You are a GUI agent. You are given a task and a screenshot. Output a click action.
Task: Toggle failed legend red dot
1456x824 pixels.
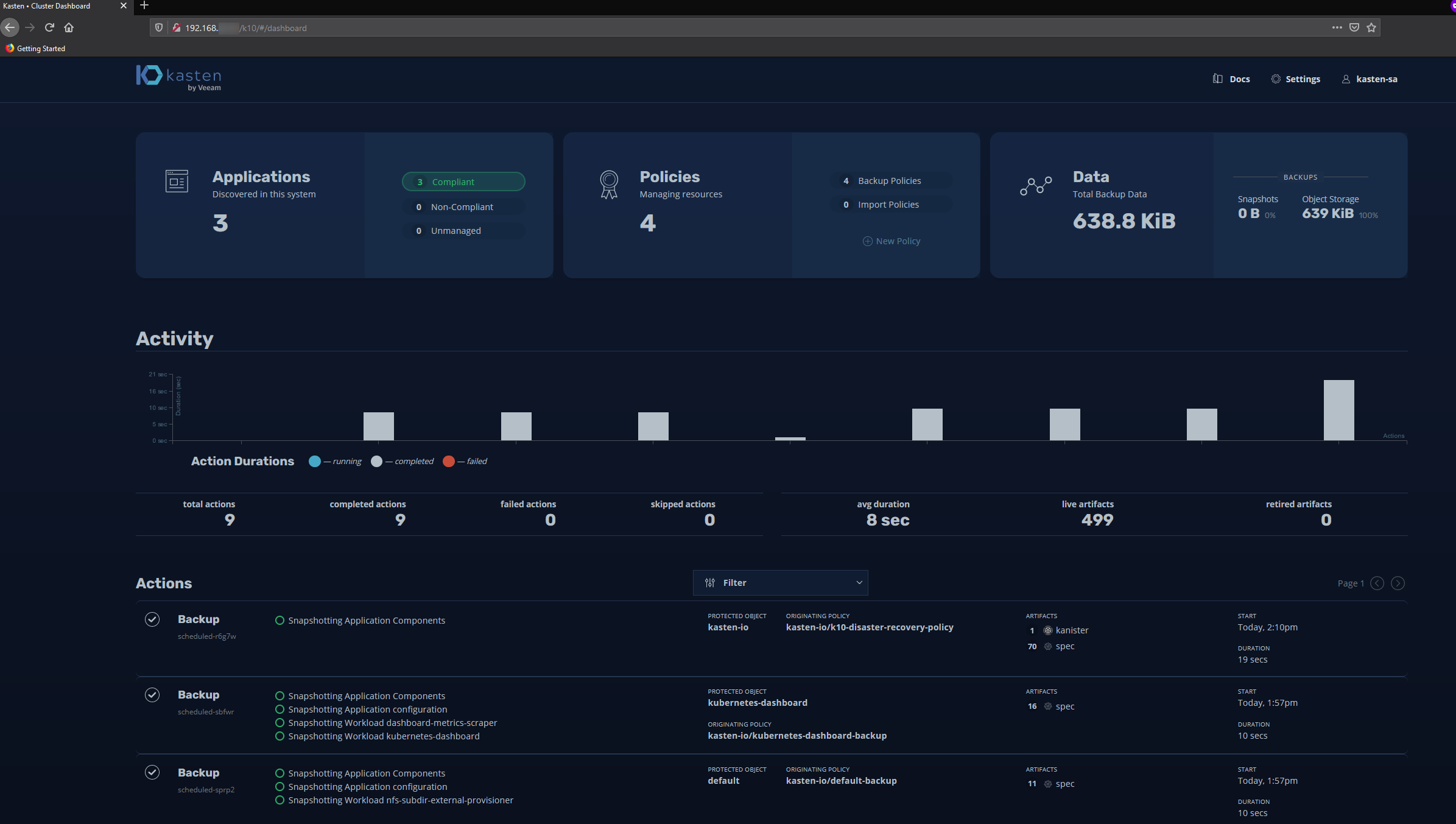click(x=449, y=461)
